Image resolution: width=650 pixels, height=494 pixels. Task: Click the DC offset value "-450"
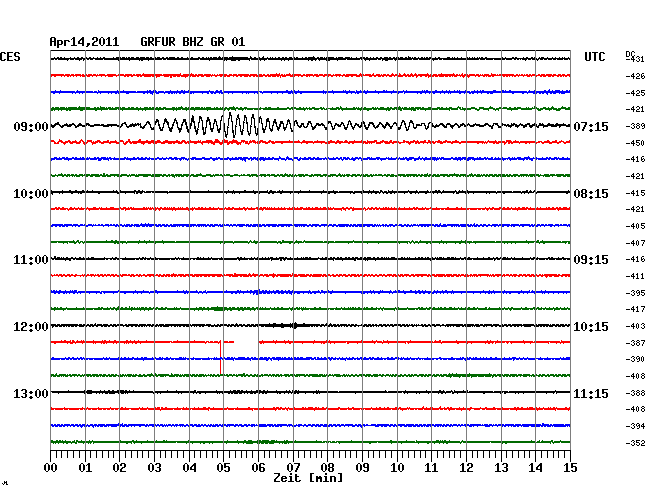point(635,143)
